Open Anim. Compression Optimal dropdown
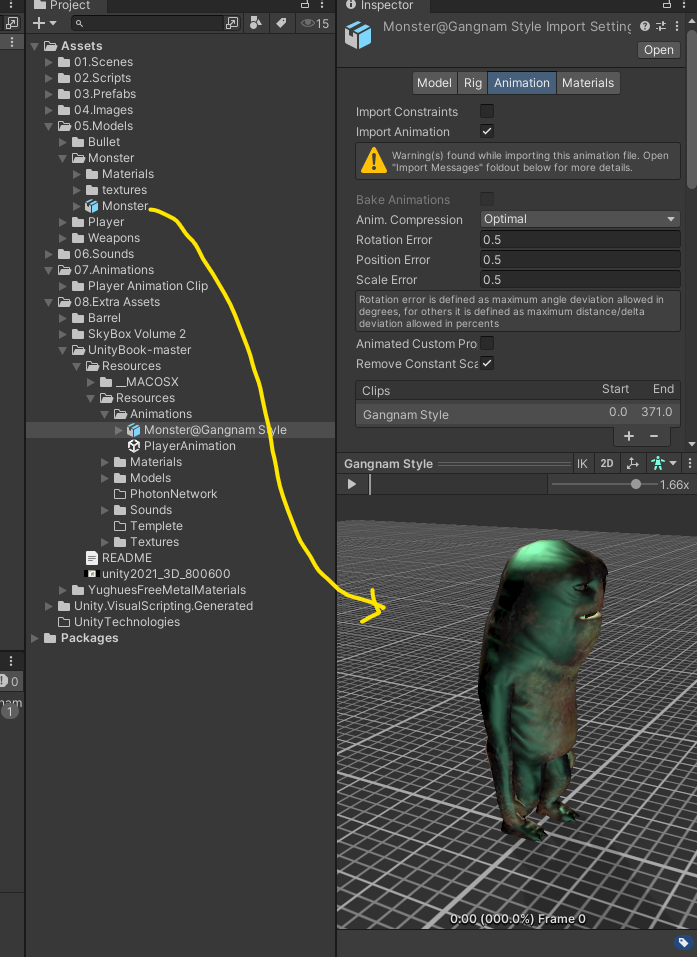The width and height of the screenshot is (697, 957). tap(580, 219)
